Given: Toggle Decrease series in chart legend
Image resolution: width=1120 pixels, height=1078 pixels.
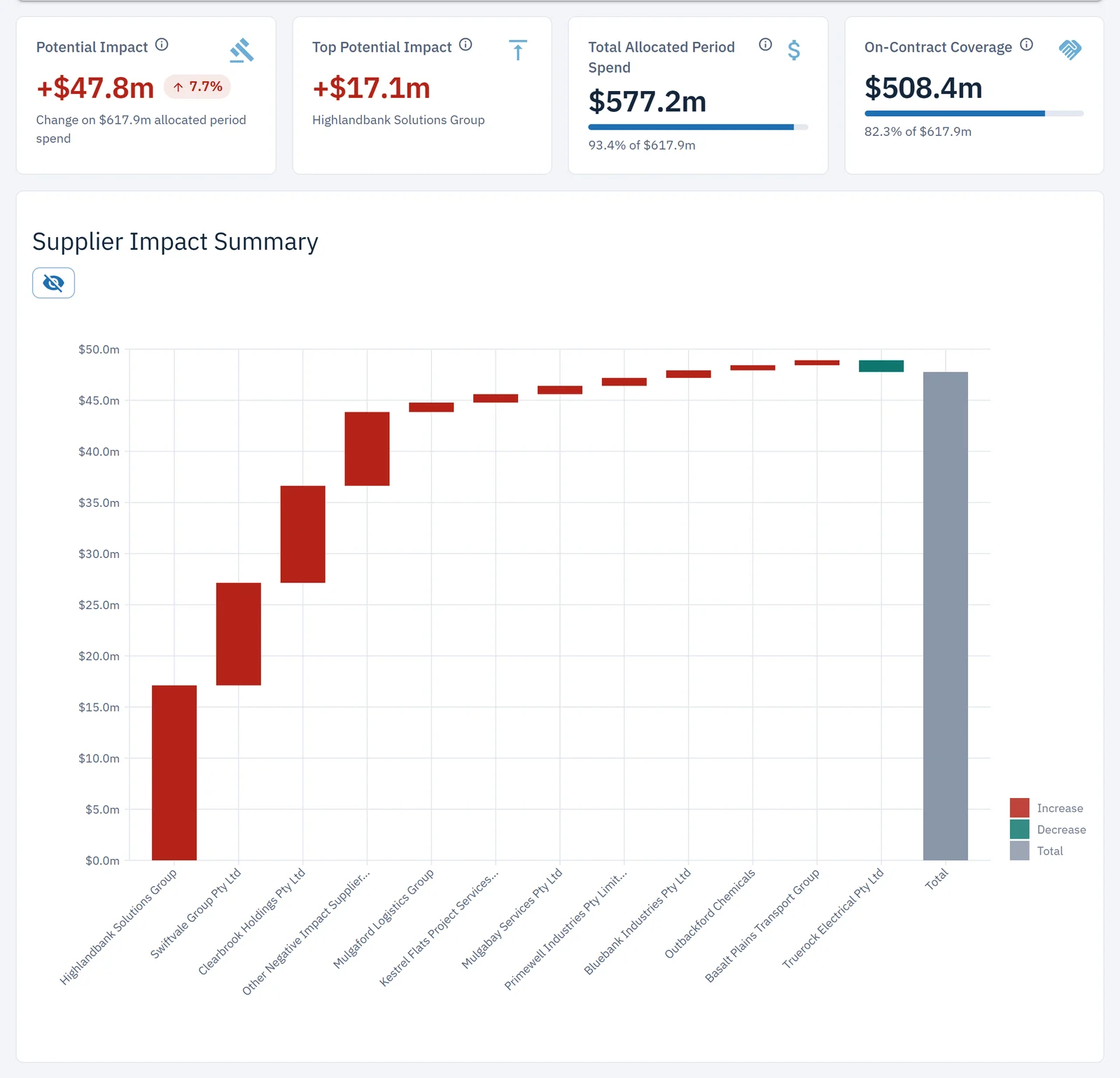Looking at the screenshot, I should (x=1048, y=829).
